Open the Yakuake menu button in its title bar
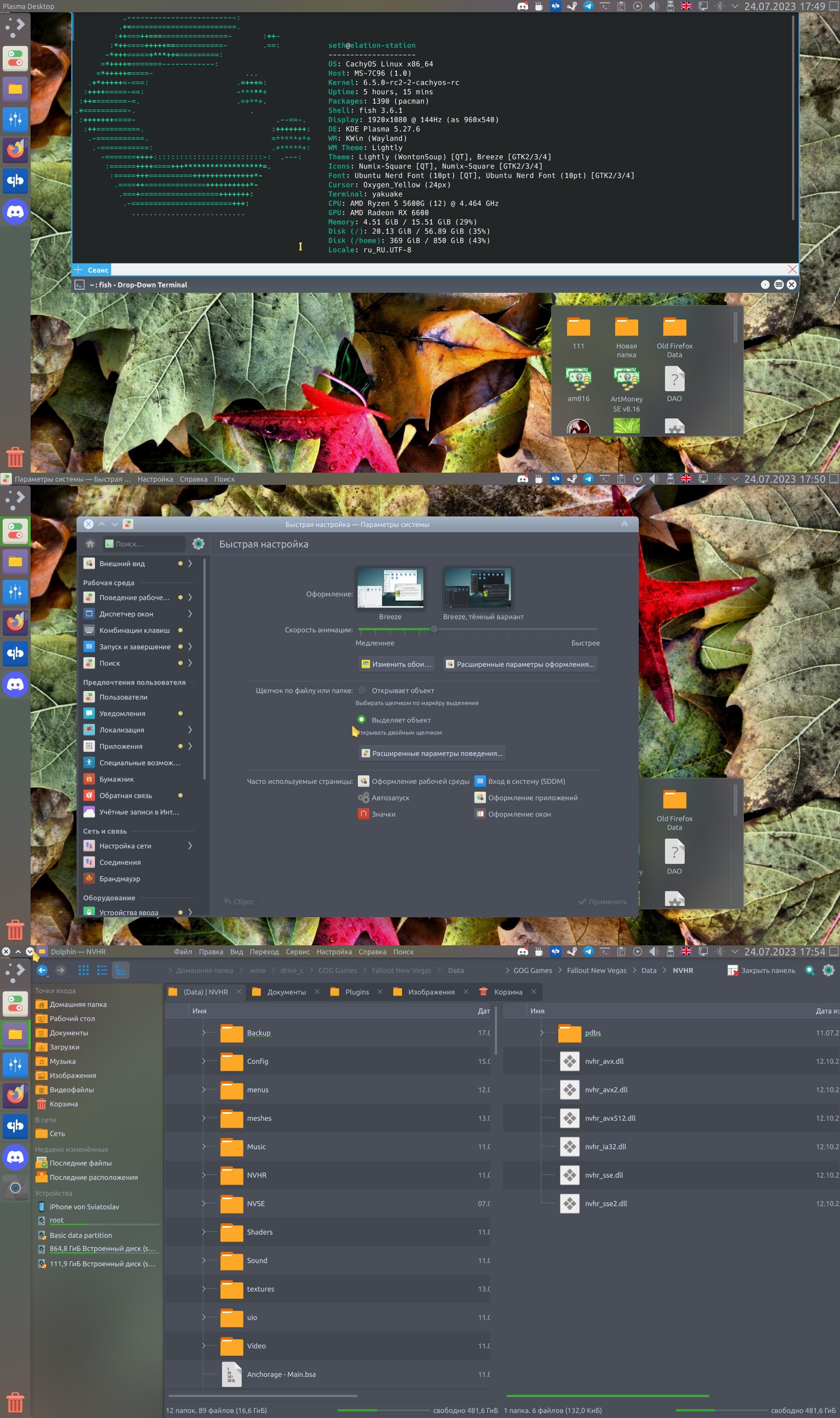Image resolution: width=840 pixels, height=1418 pixels. pyautogui.click(x=778, y=285)
